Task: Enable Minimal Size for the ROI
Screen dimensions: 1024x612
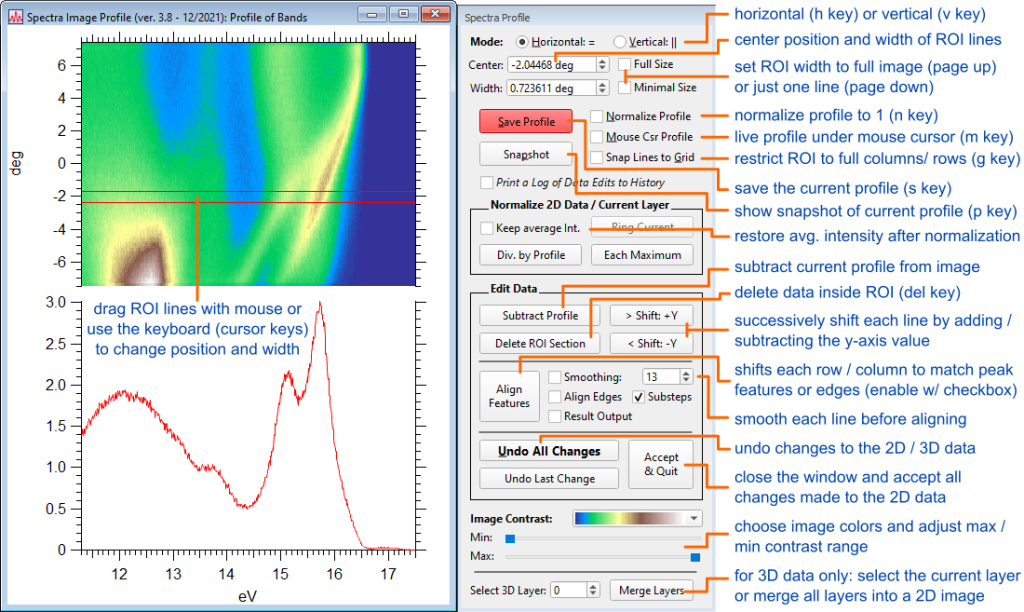Action: (x=625, y=86)
